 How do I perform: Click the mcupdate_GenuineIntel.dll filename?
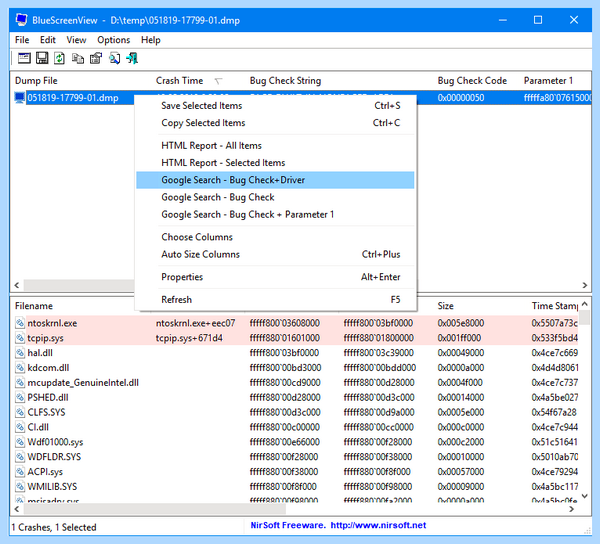[x=83, y=383]
